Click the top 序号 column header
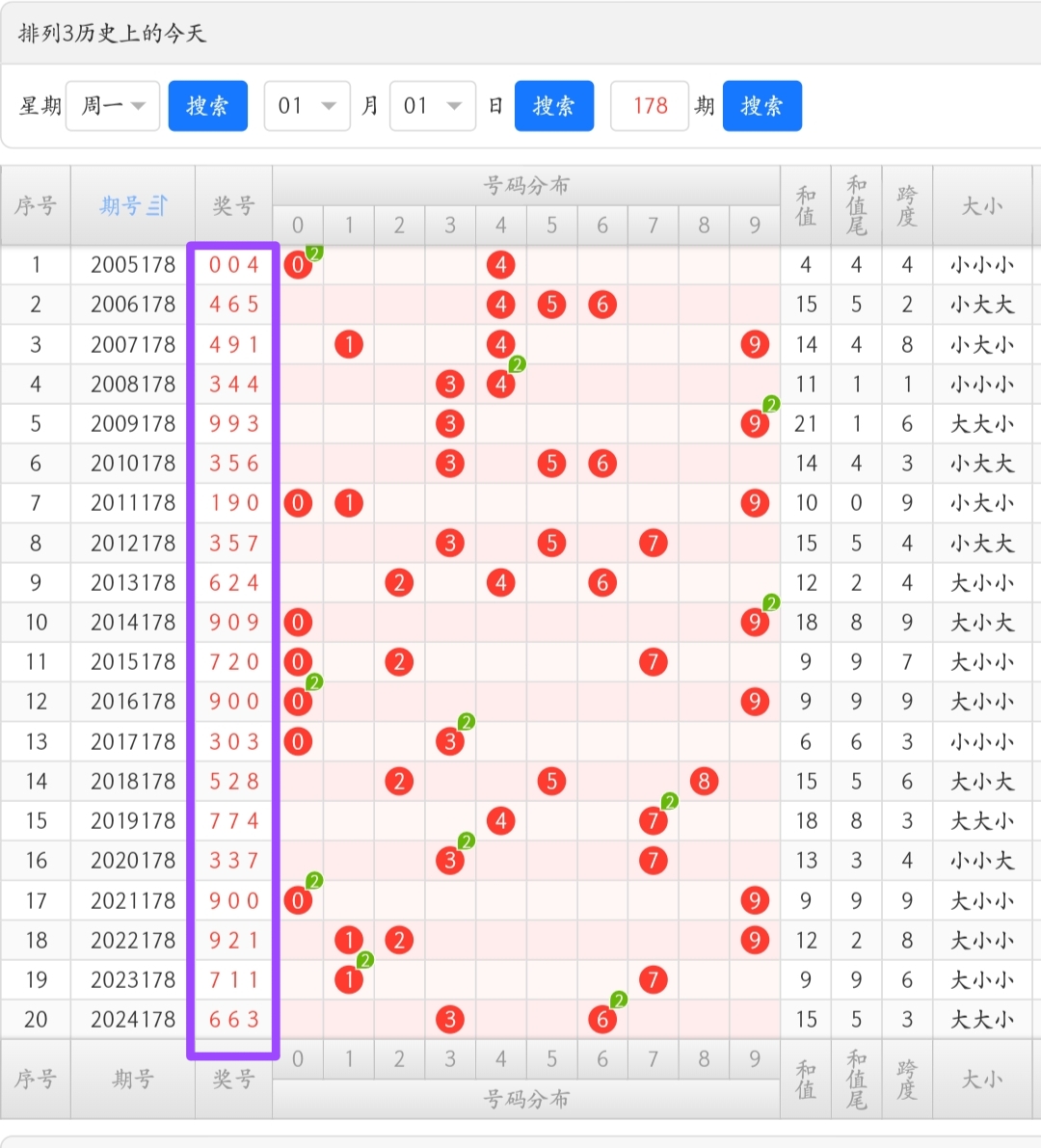 tap(35, 205)
